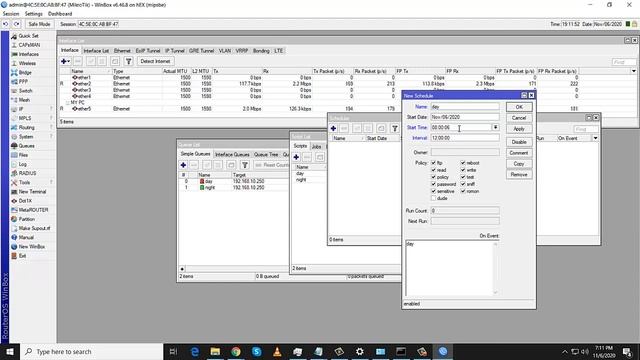Open File Explorer from the taskbar

pos(215,351)
